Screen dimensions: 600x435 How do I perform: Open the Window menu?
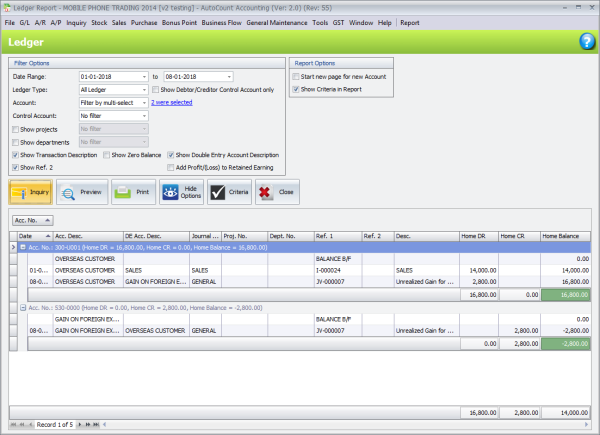(x=361, y=23)
